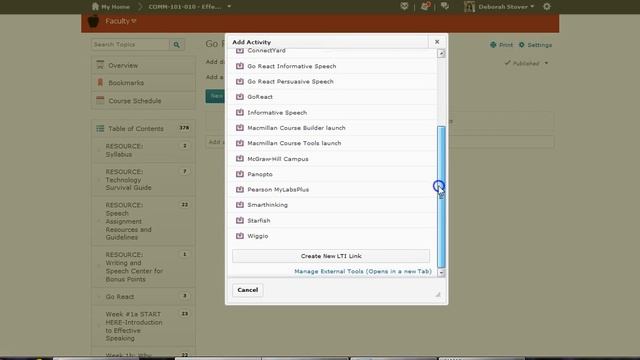Click the icon next to Starfish

(240, 220)
